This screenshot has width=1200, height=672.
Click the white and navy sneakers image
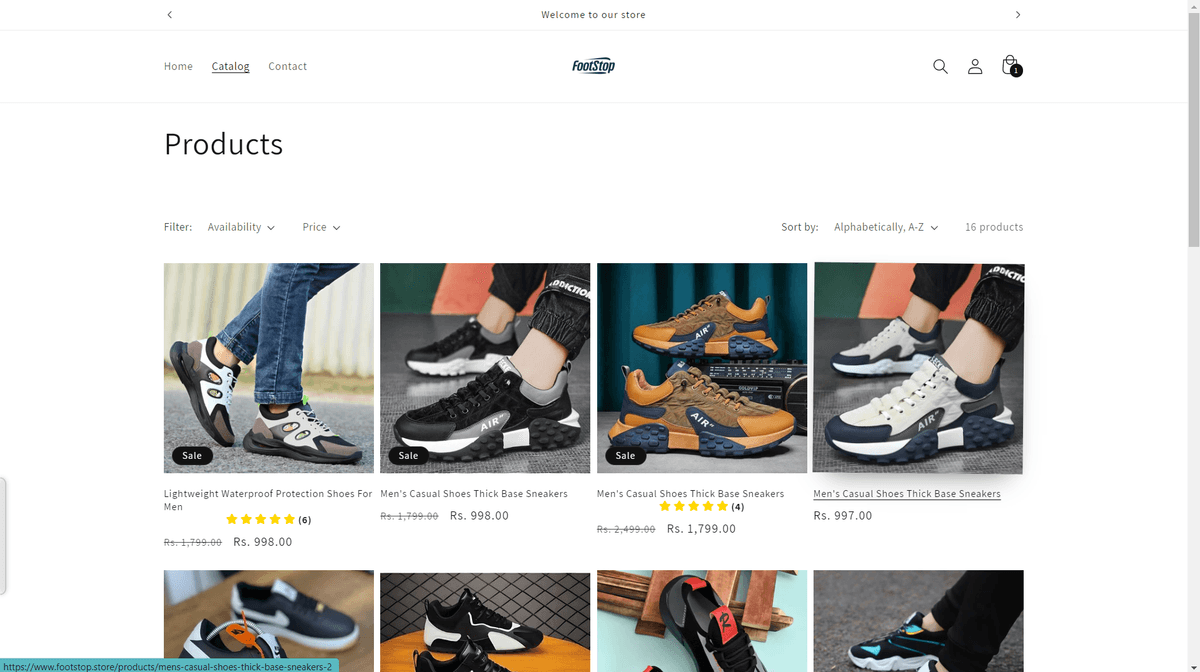pyautogui.click(x=918, y=367)
